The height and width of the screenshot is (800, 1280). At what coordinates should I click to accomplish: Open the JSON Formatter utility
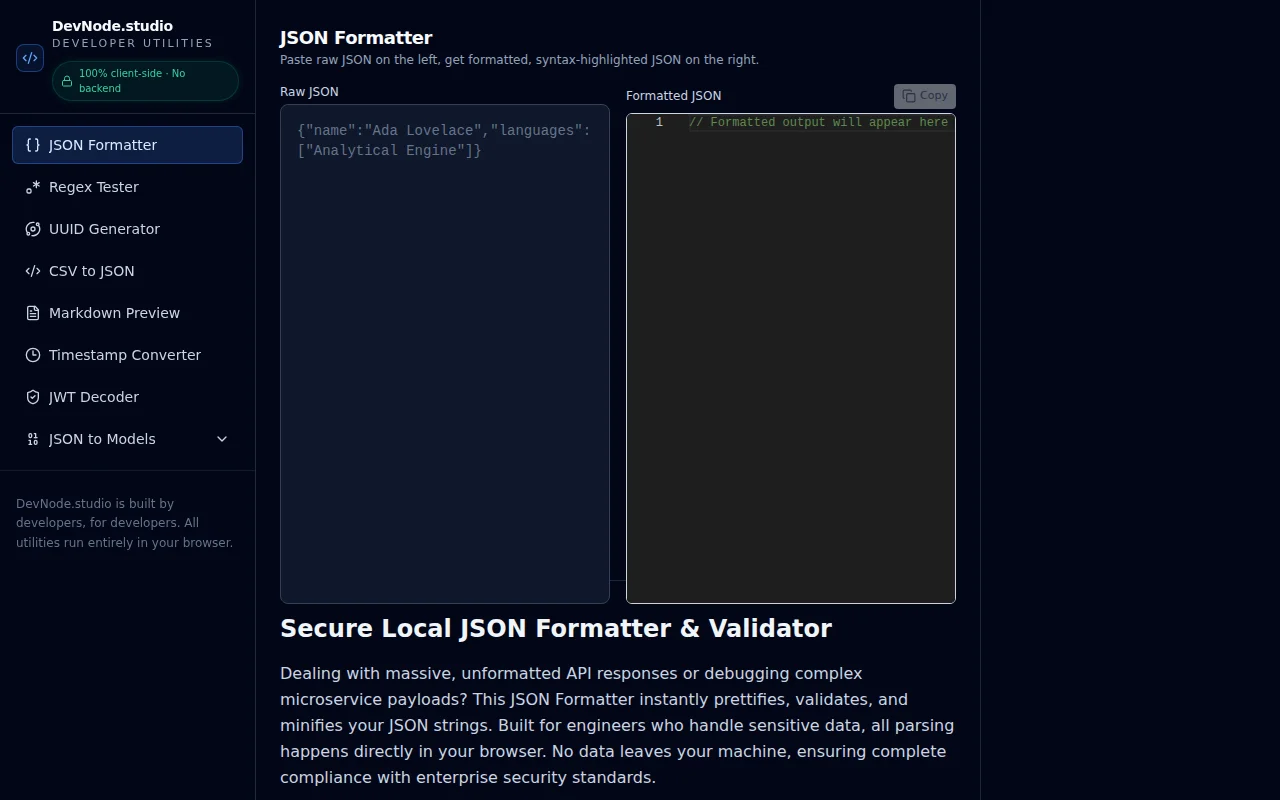pos(127,145)
